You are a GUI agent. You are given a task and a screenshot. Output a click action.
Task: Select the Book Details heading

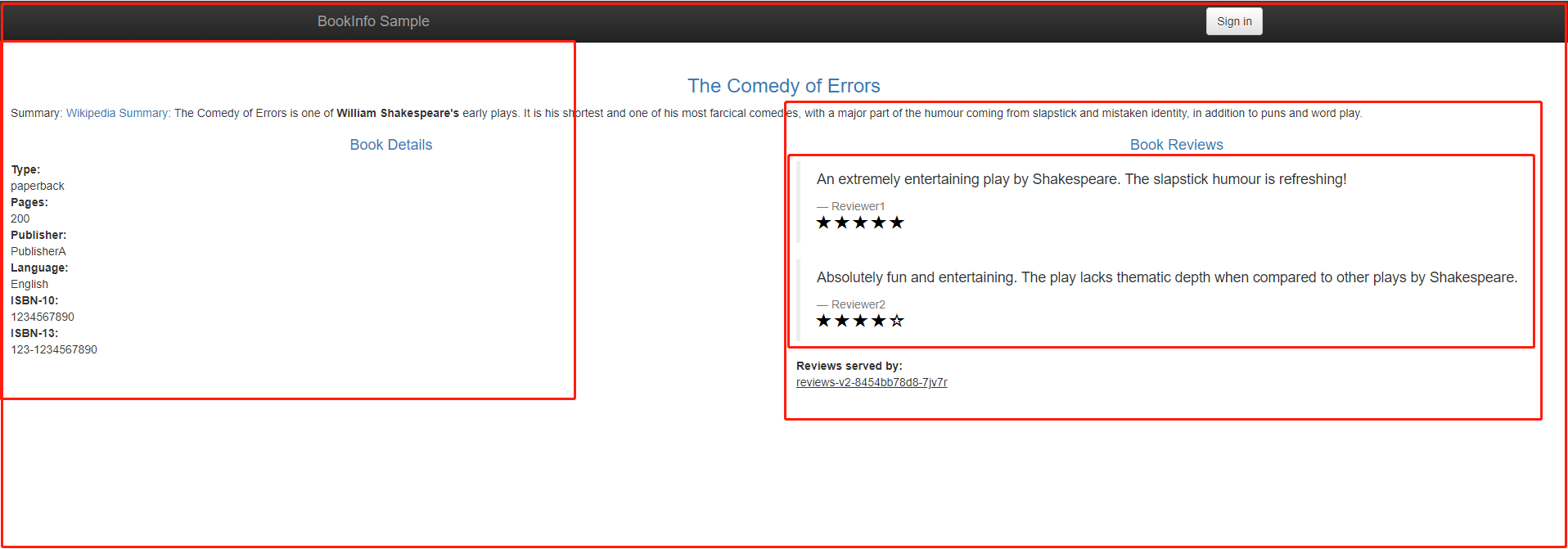point(390,145)
